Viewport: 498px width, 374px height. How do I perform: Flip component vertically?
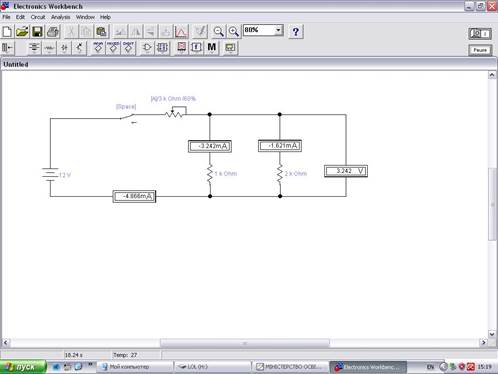151,32
